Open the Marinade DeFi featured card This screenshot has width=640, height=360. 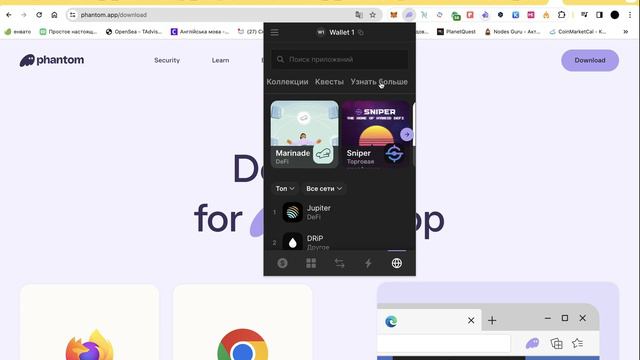(x=304, y=134)
